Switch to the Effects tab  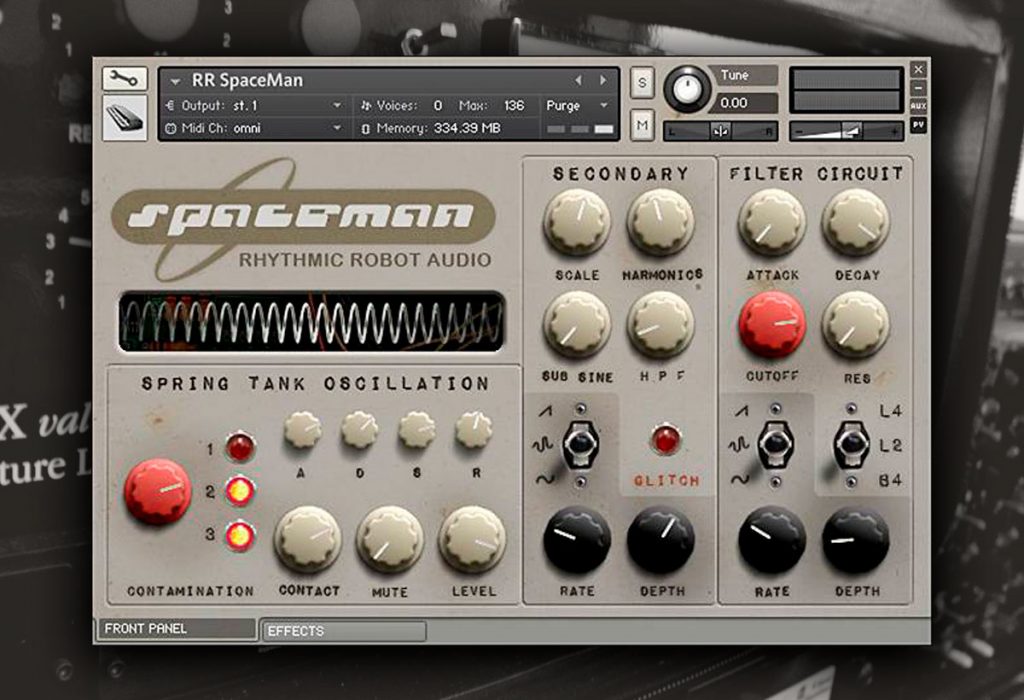pos(344,631)
